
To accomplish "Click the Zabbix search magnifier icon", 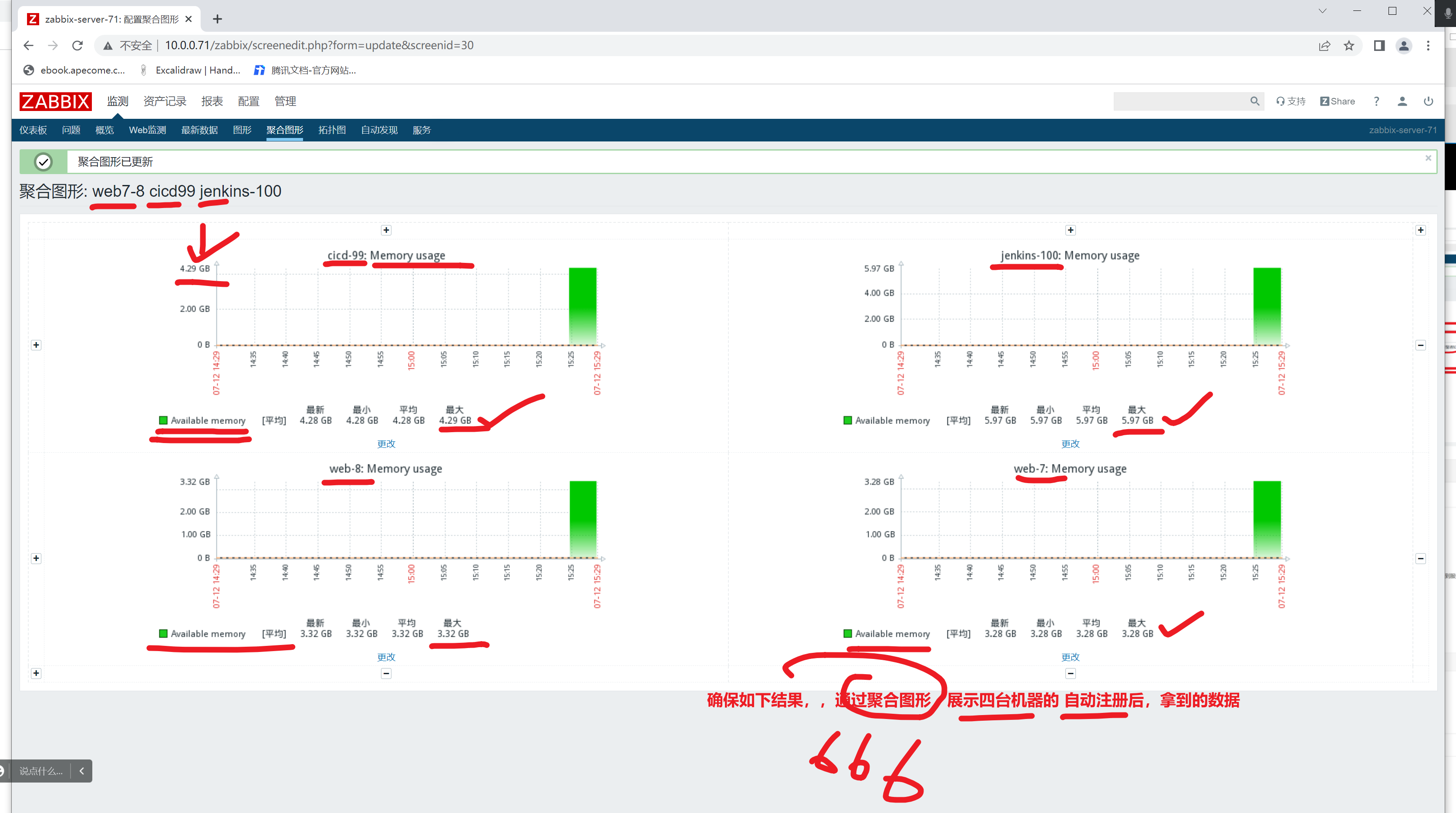I will pyautogui.click(x=1254, y=101).
